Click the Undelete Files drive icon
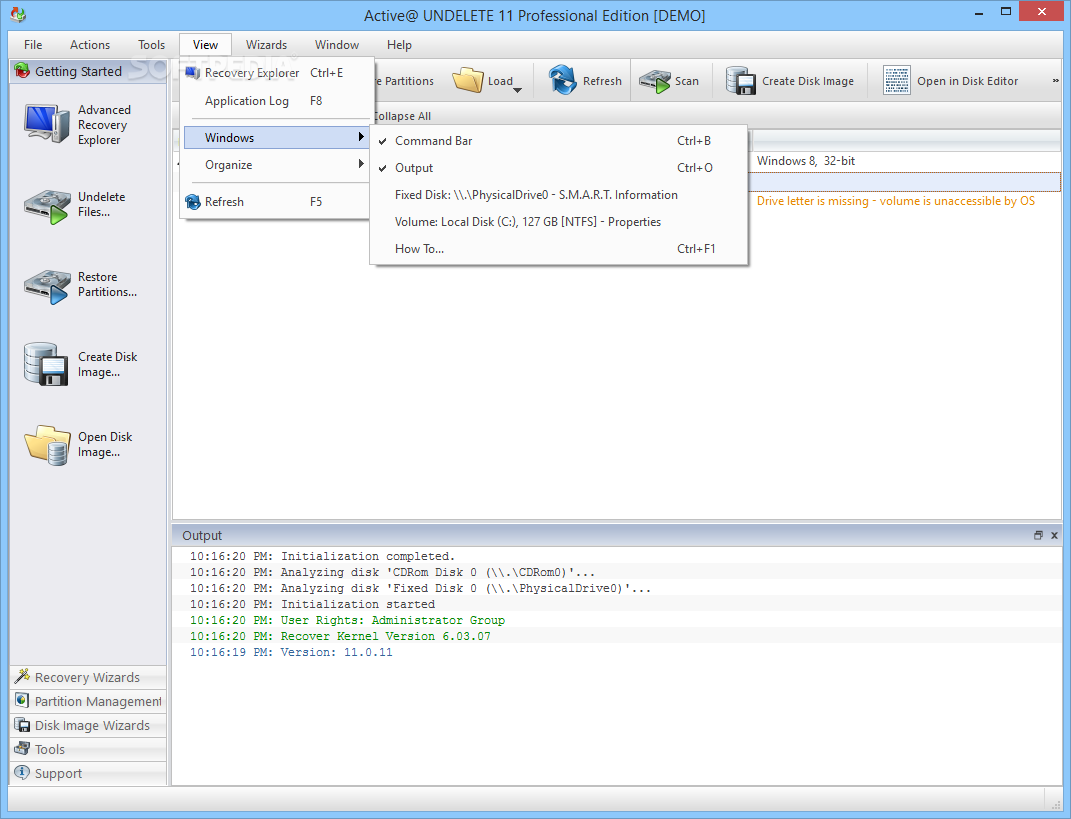 [x=46, y=206]
